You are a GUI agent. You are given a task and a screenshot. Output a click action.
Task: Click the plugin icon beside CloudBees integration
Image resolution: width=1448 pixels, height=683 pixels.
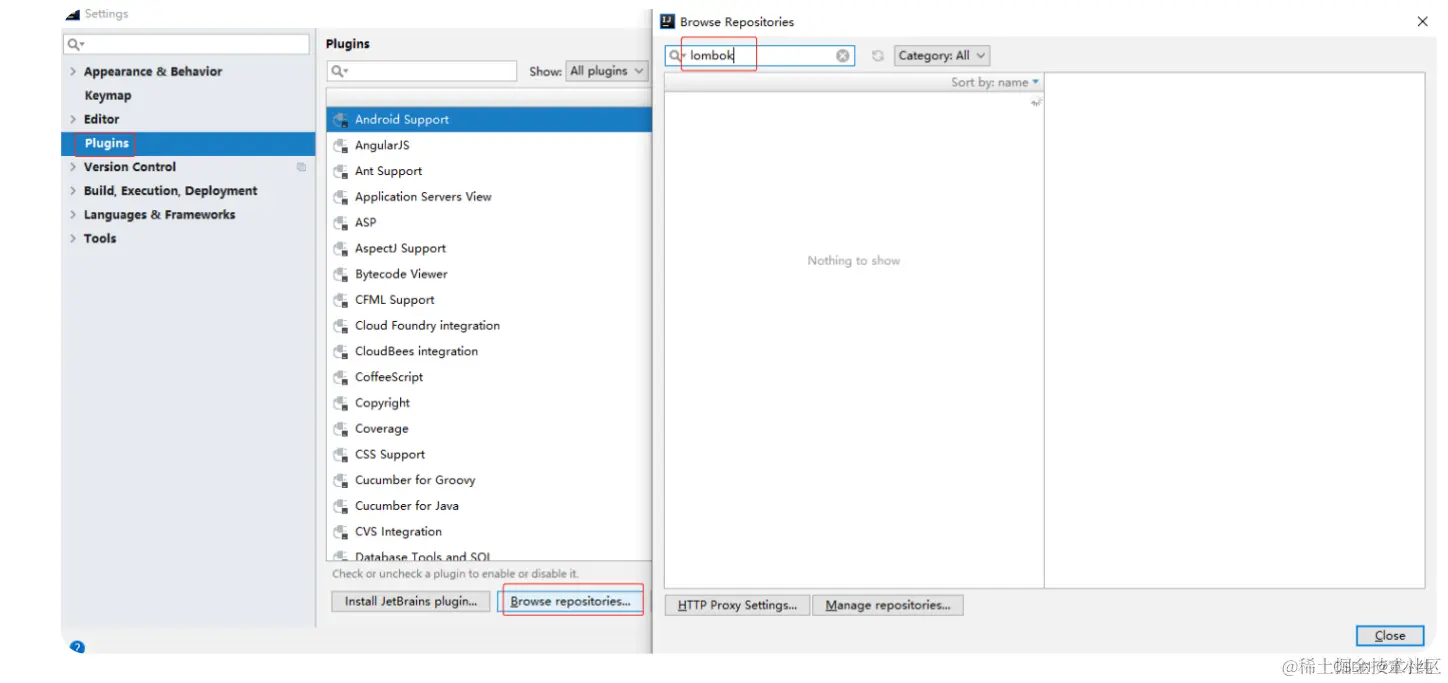click(341, 352)
